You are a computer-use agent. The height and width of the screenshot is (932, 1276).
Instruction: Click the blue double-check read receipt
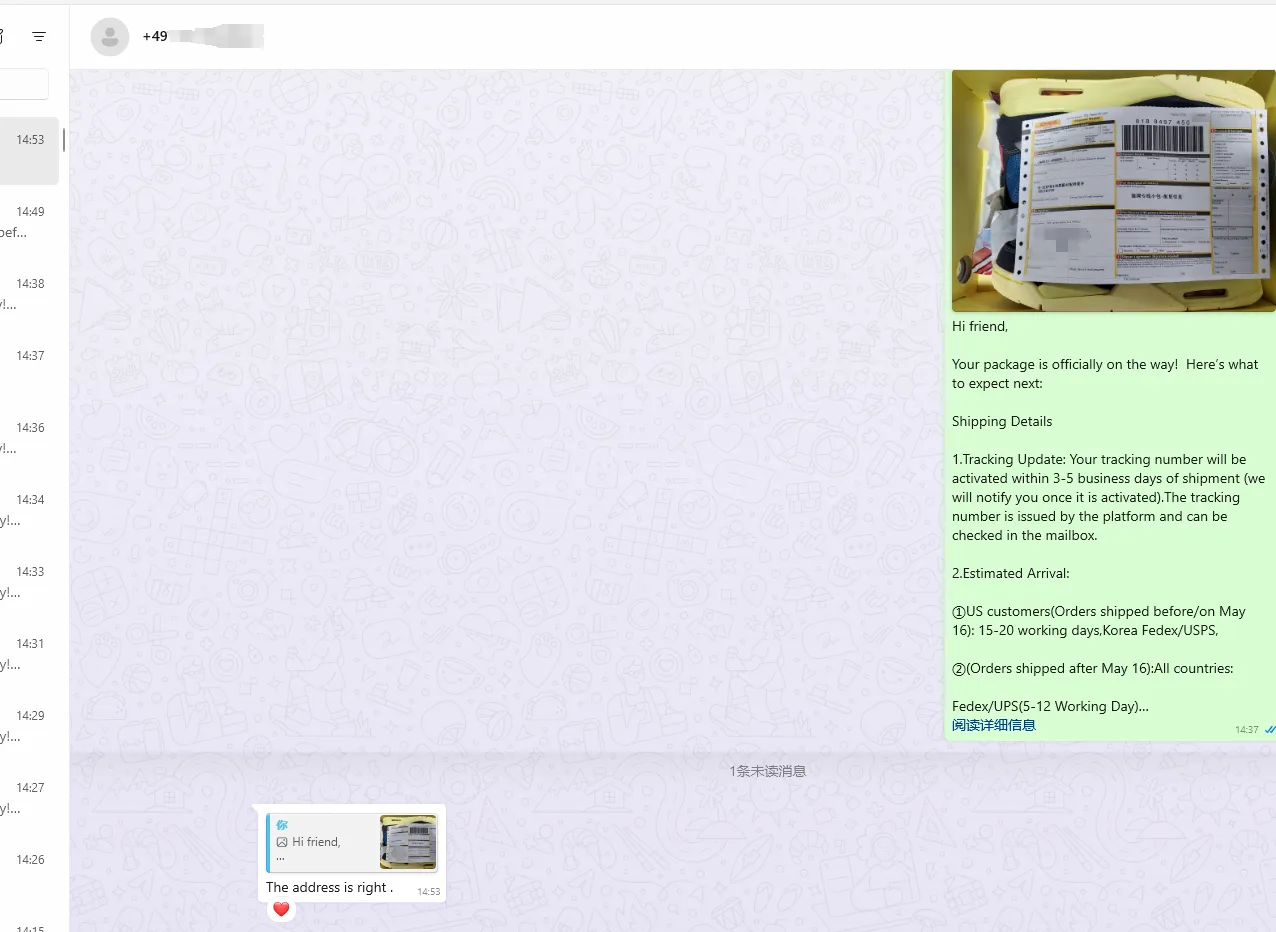point(1270,730)
